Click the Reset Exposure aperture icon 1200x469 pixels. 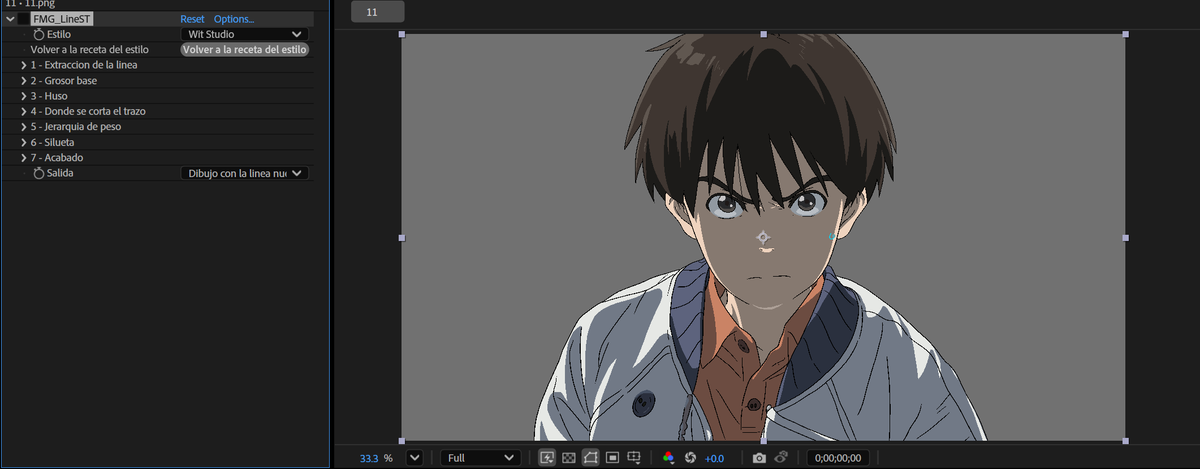coord(690,458)
